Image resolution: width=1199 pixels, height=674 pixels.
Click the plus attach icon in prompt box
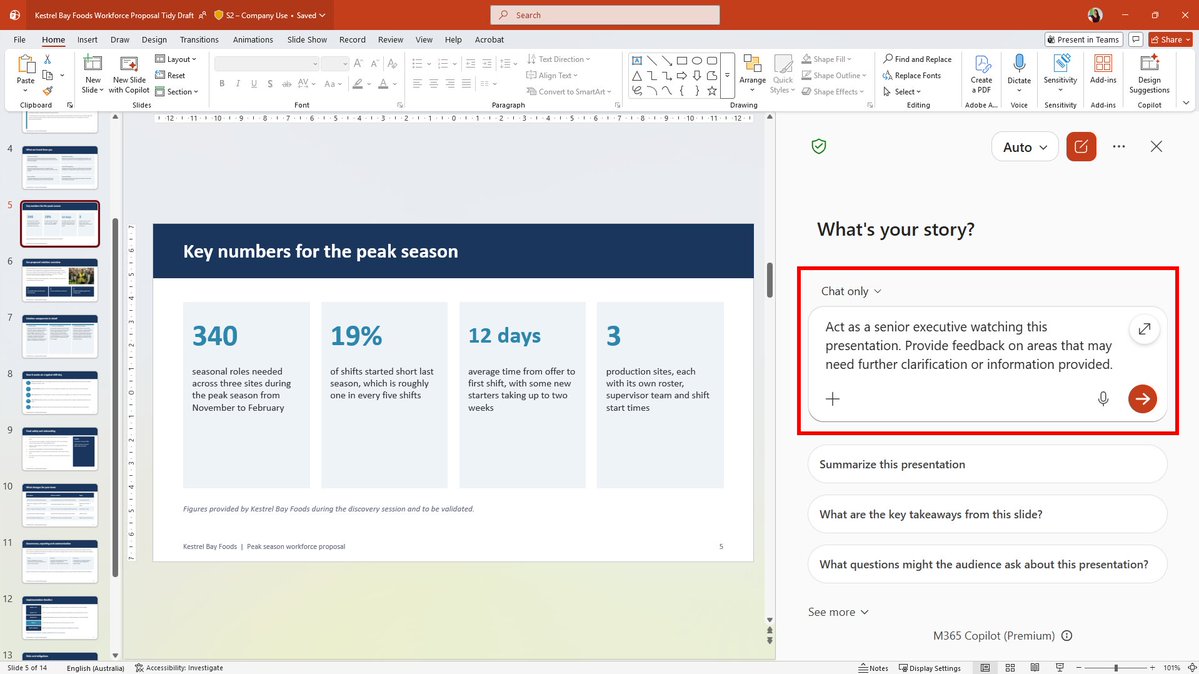coord(833,399)
